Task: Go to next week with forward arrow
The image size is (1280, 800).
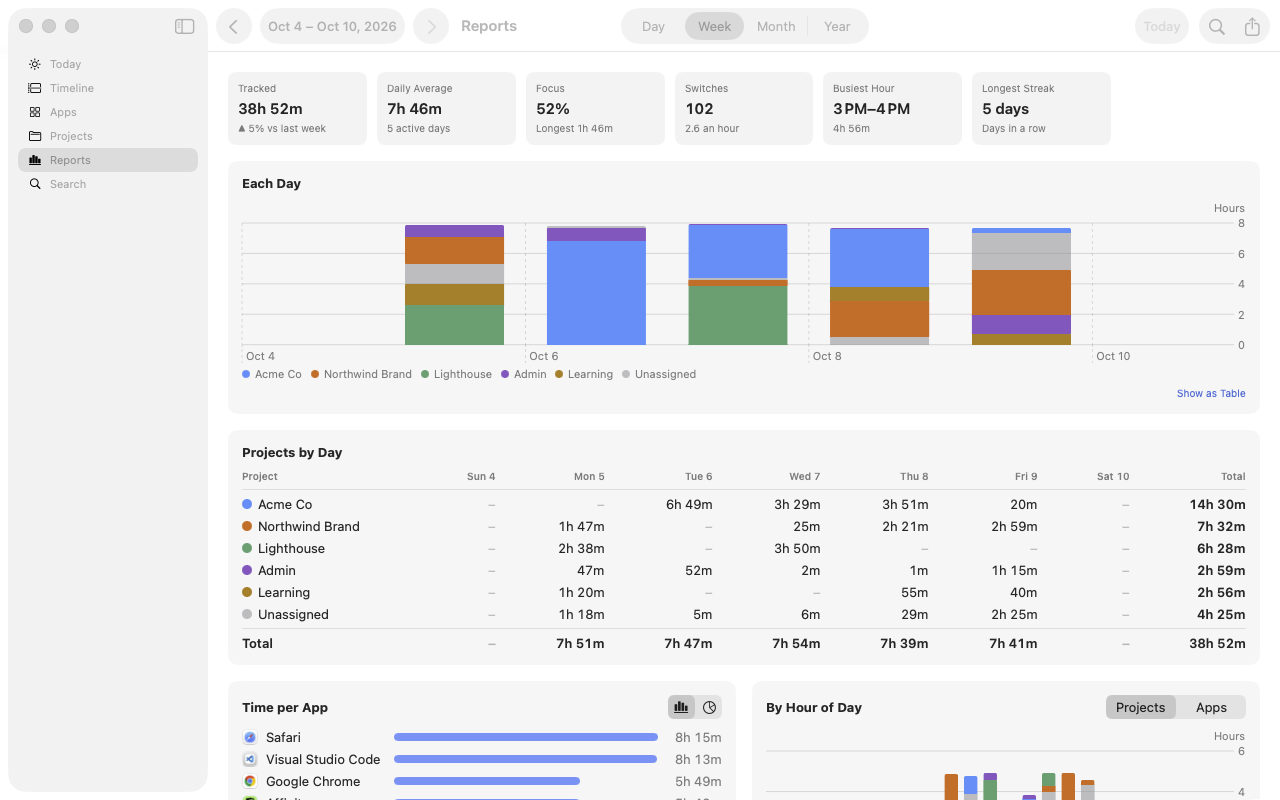Action: point(431,27)
